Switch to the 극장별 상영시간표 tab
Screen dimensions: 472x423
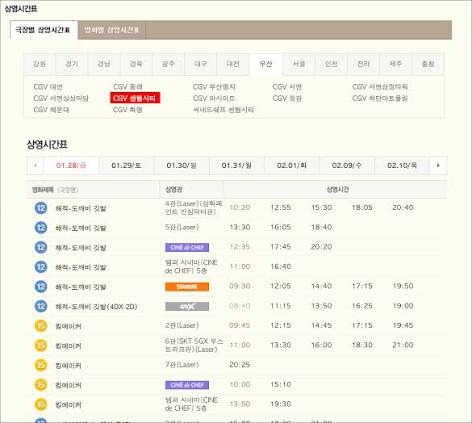(44, 30)
